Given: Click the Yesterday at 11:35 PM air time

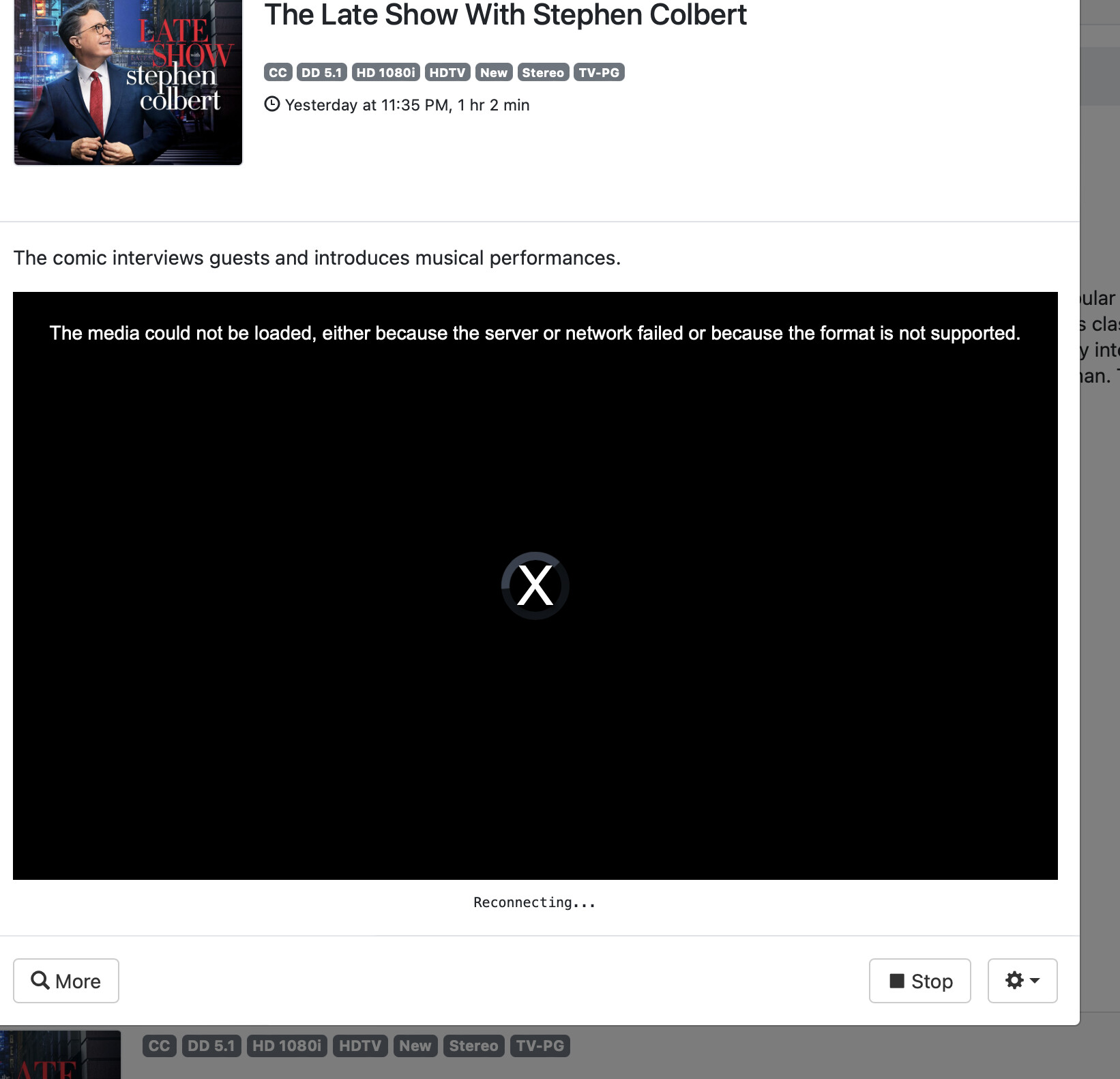Looking at the screenshot, I should (407, 105).
